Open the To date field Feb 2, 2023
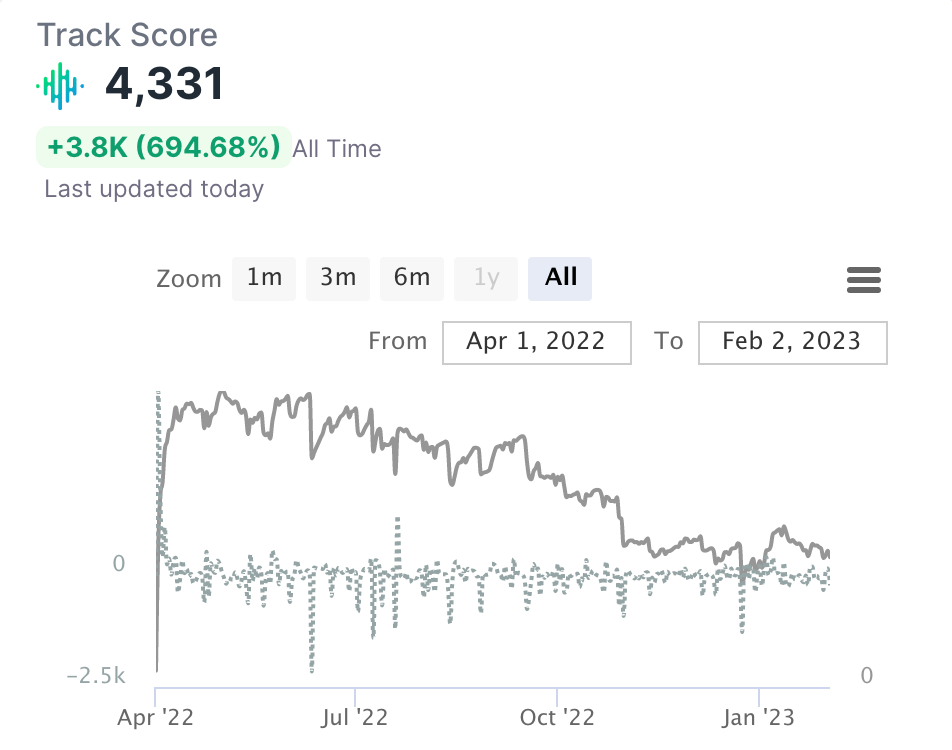 792,342
